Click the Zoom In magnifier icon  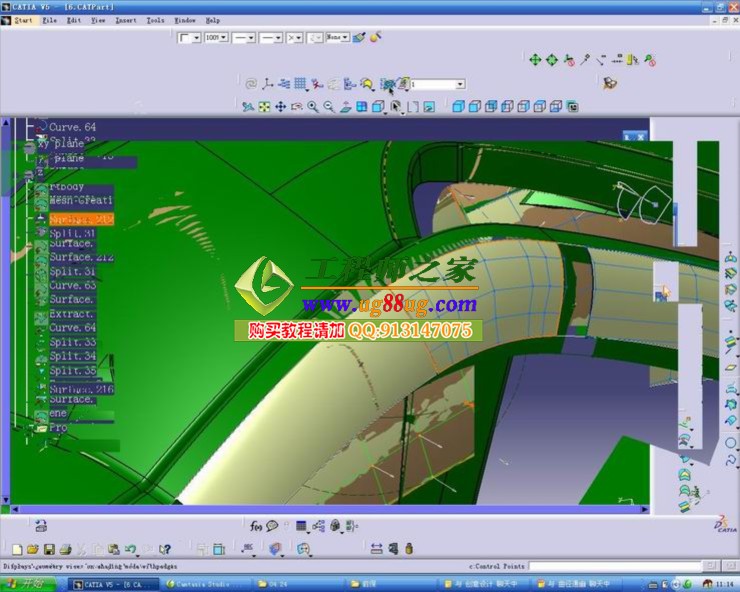click(312, 107)
